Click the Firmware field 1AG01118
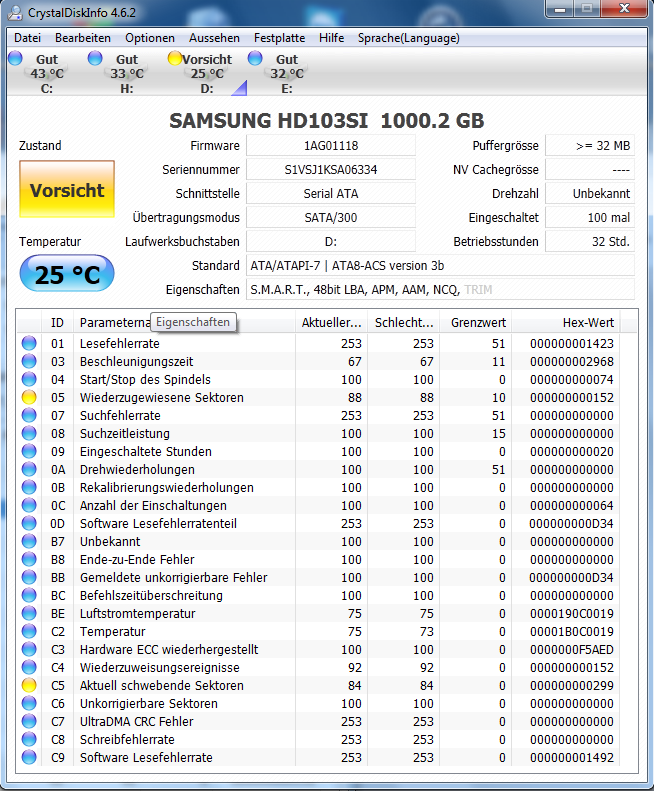Screen dimensions: 654x791 click(x=331, y=146)
